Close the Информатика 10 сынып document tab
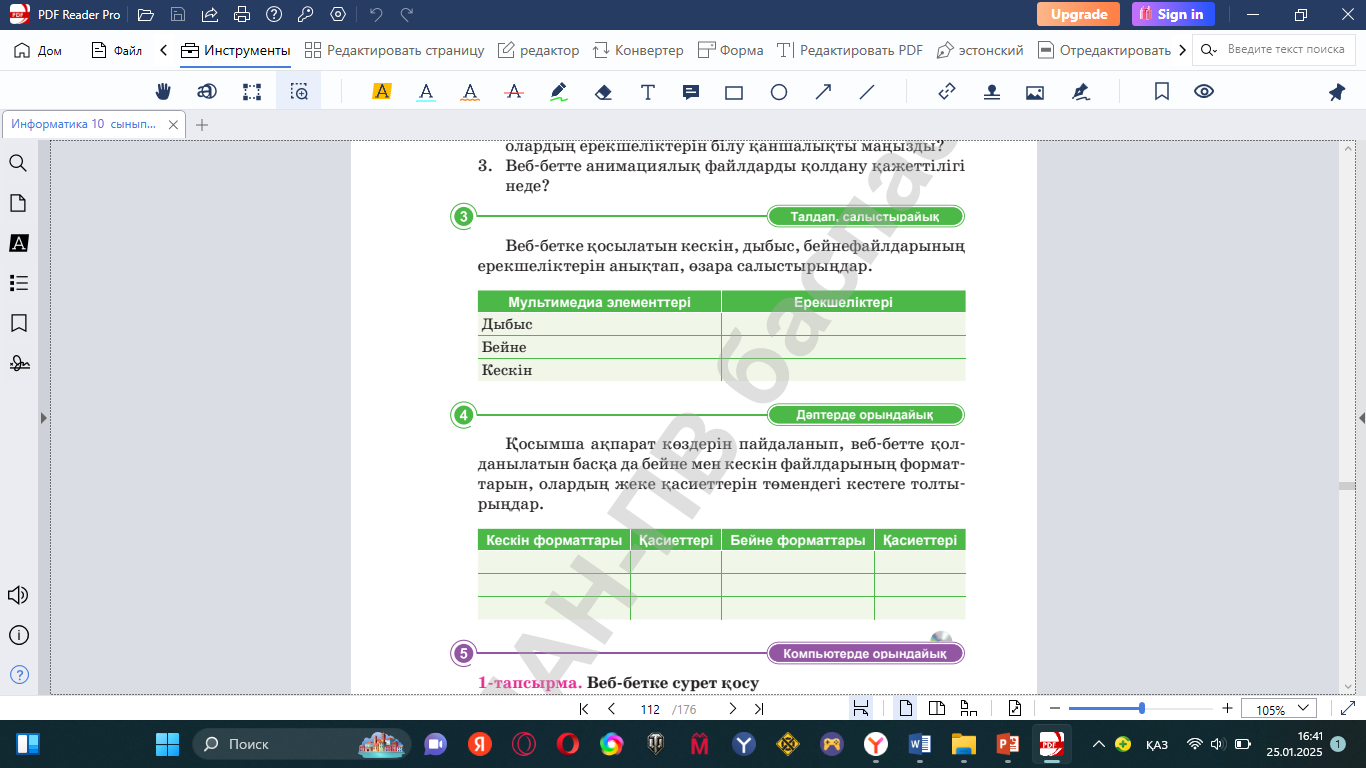Viewport: 1366px width, 768px height. [174, 125]
